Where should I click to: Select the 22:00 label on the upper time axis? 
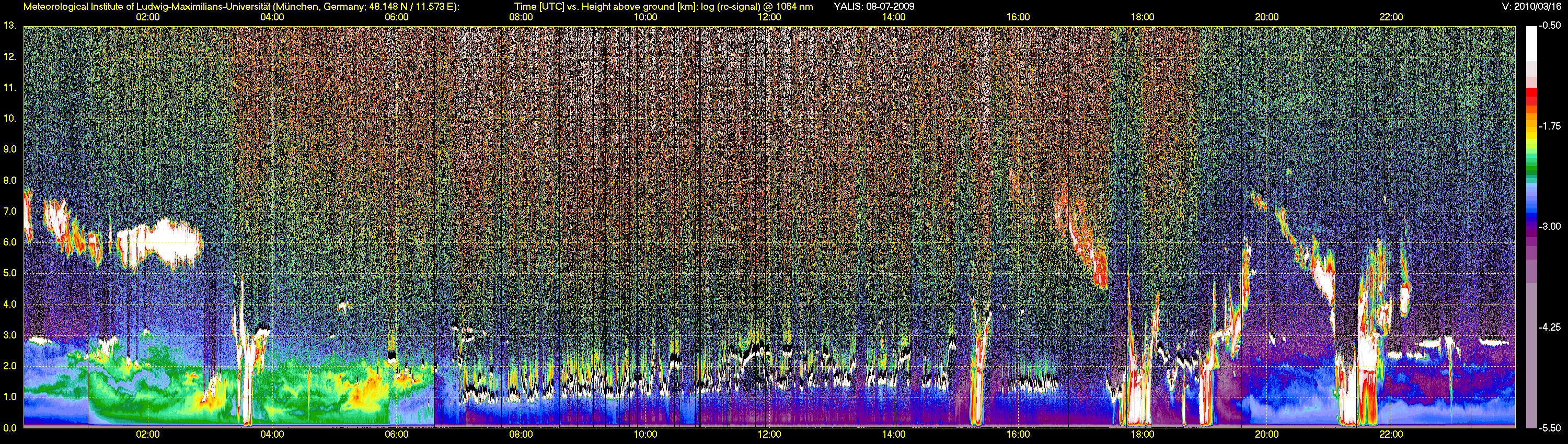(x=1391, y=17)
